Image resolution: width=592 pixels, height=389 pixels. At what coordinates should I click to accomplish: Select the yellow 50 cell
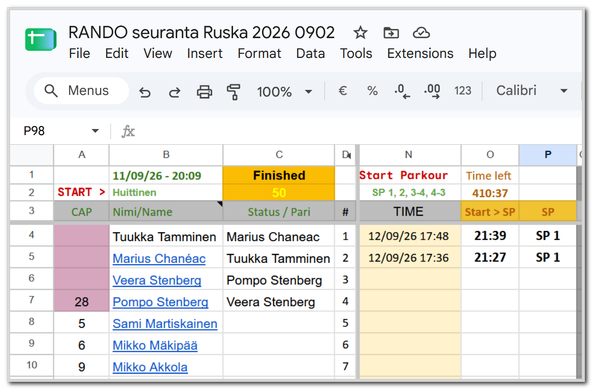(279, 193)
